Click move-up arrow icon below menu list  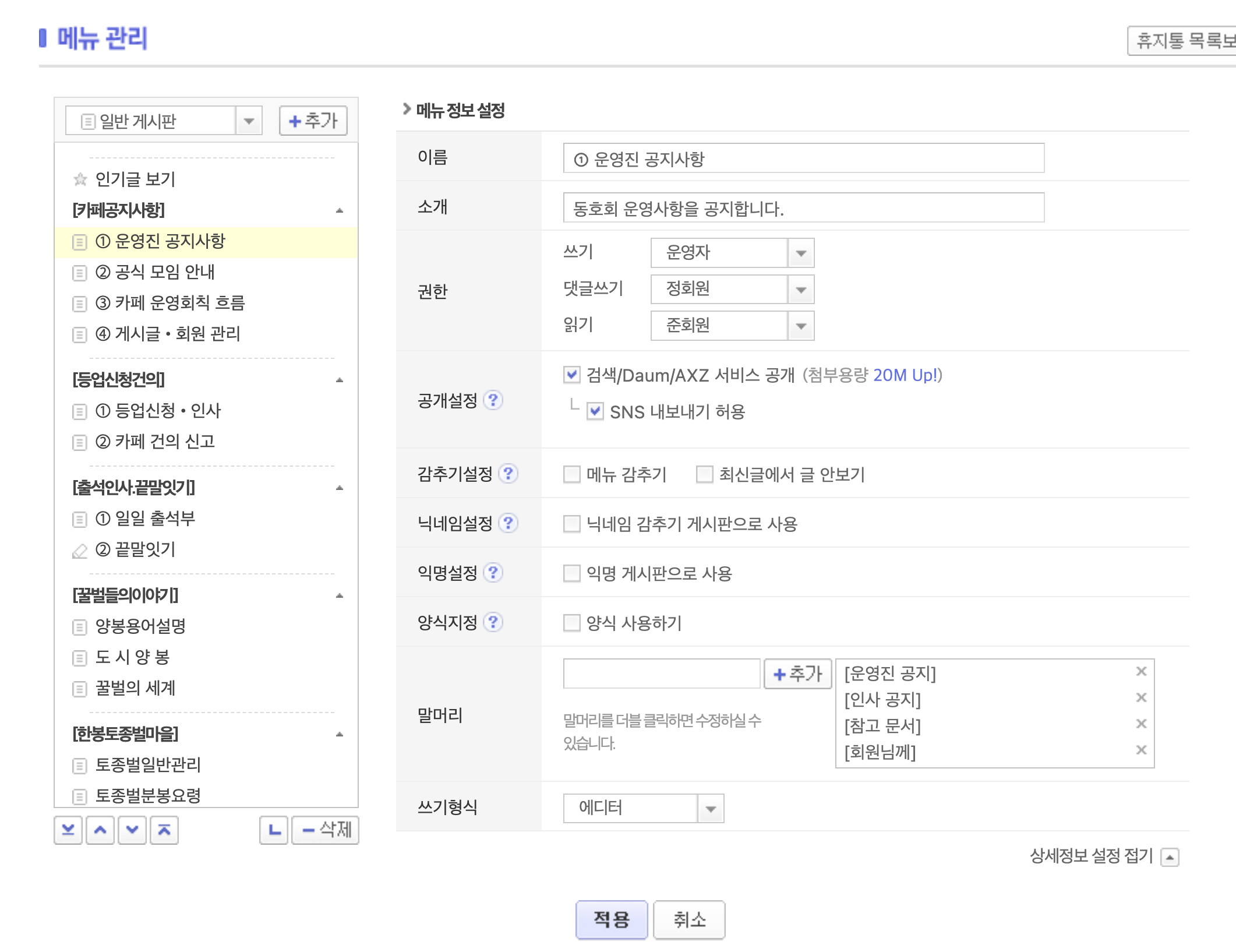click(100, 830)
